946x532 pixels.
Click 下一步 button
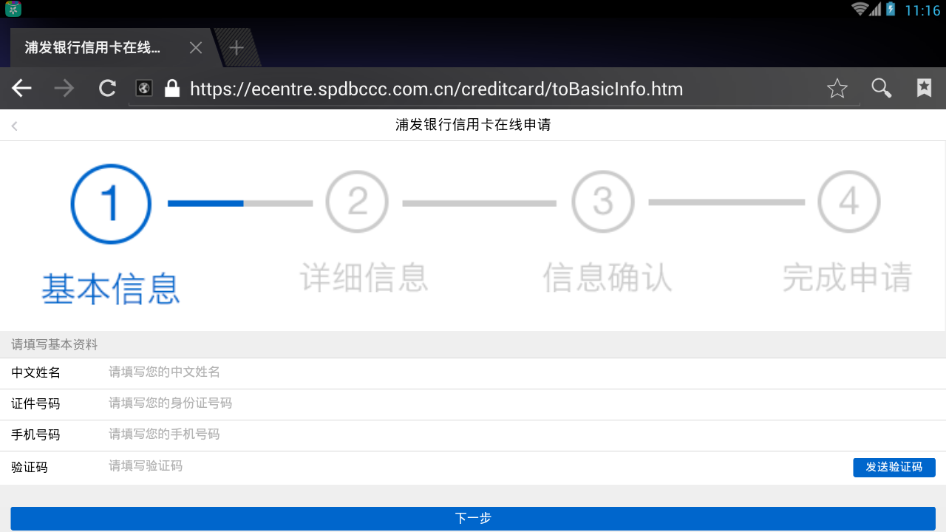pyautogui.click(x=473, y=519)
